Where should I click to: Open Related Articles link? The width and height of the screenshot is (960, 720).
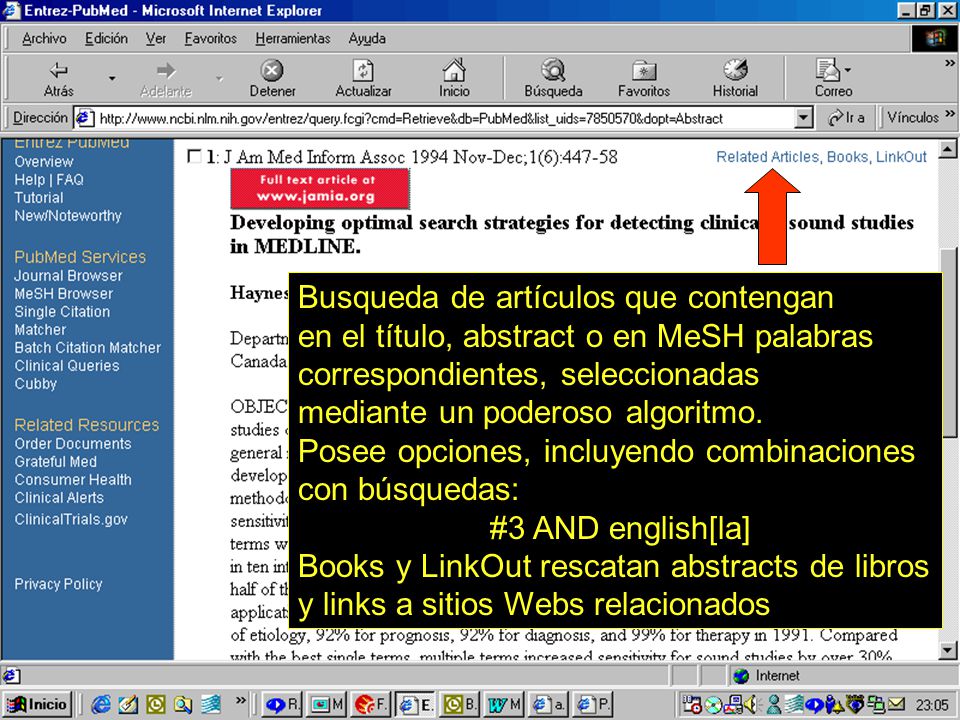768,157
